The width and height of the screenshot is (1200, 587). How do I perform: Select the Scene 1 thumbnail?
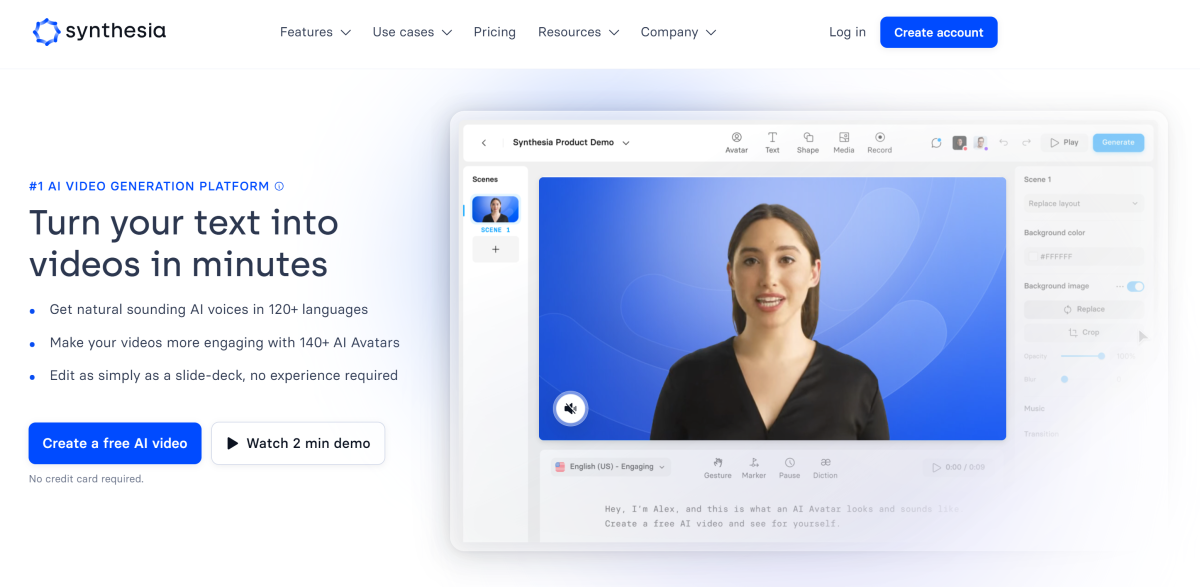point(495,210)
